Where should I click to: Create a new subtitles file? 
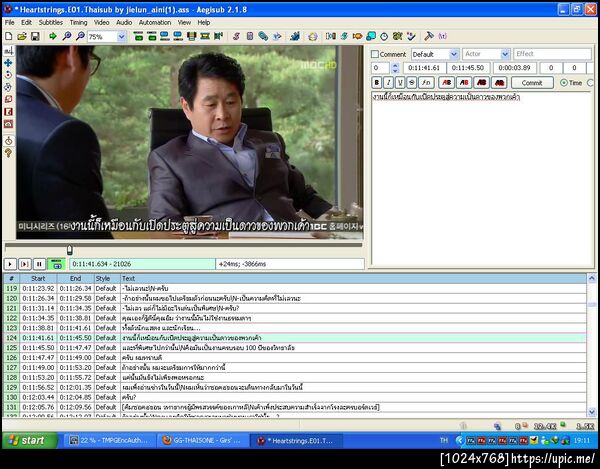coord(8,36)
